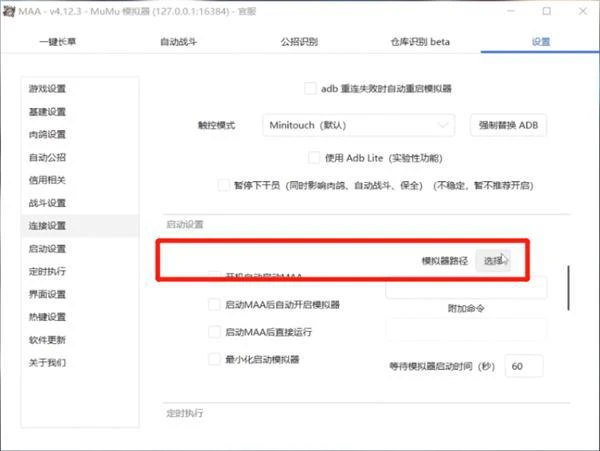Select the 设置 tab

(541, 41)
